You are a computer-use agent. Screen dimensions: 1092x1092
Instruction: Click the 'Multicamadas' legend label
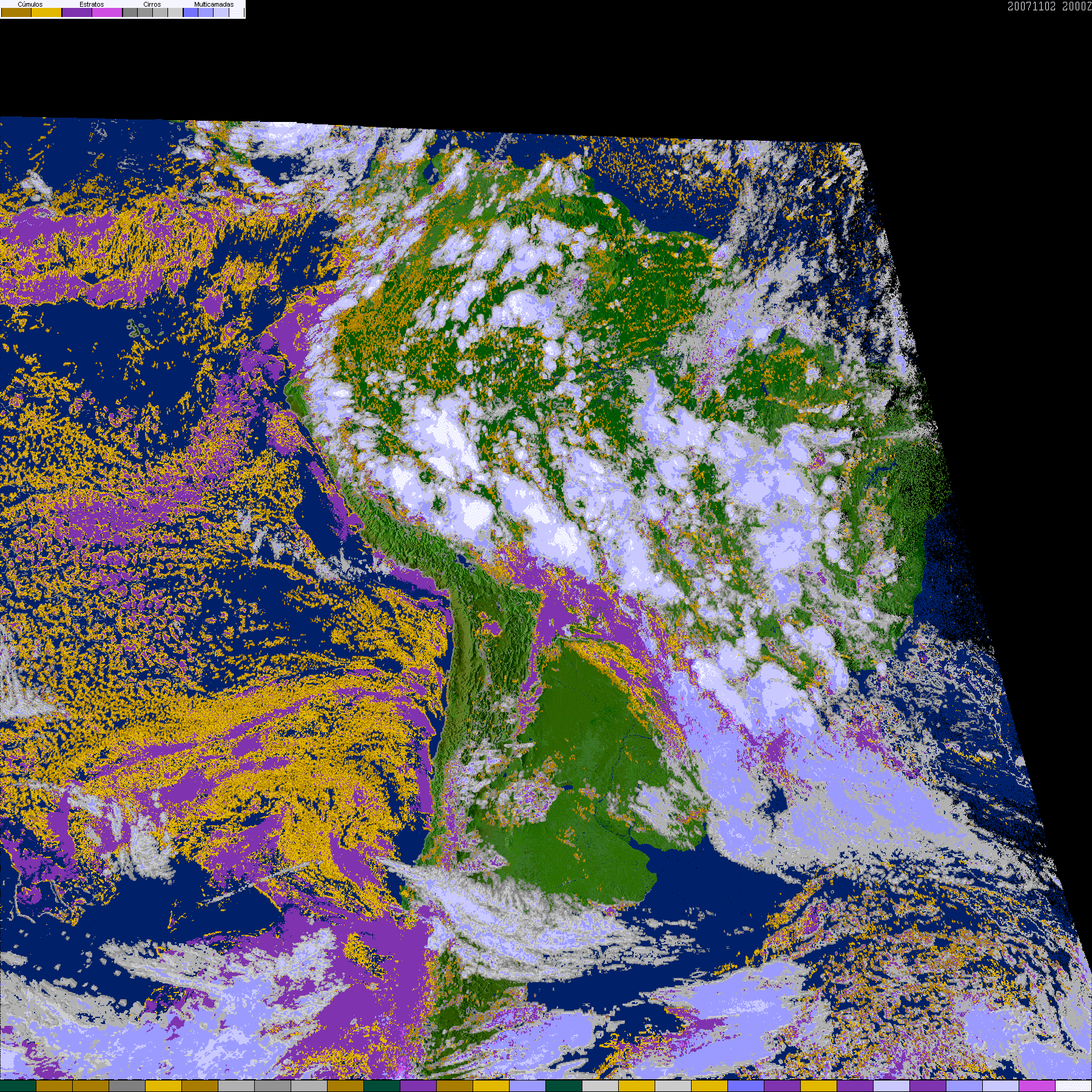click(214, 4)
